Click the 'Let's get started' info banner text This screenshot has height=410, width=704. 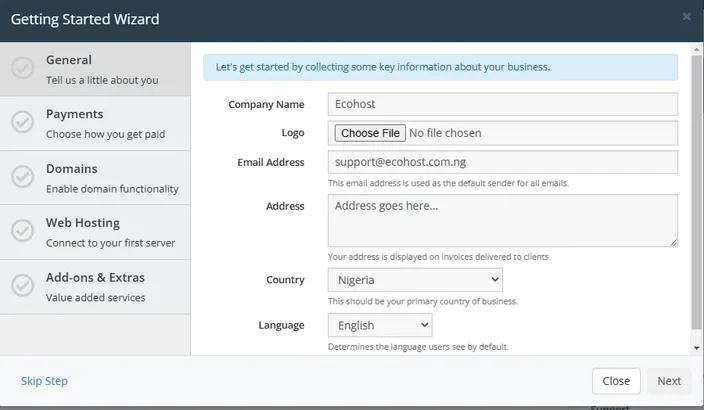point(383,67)
